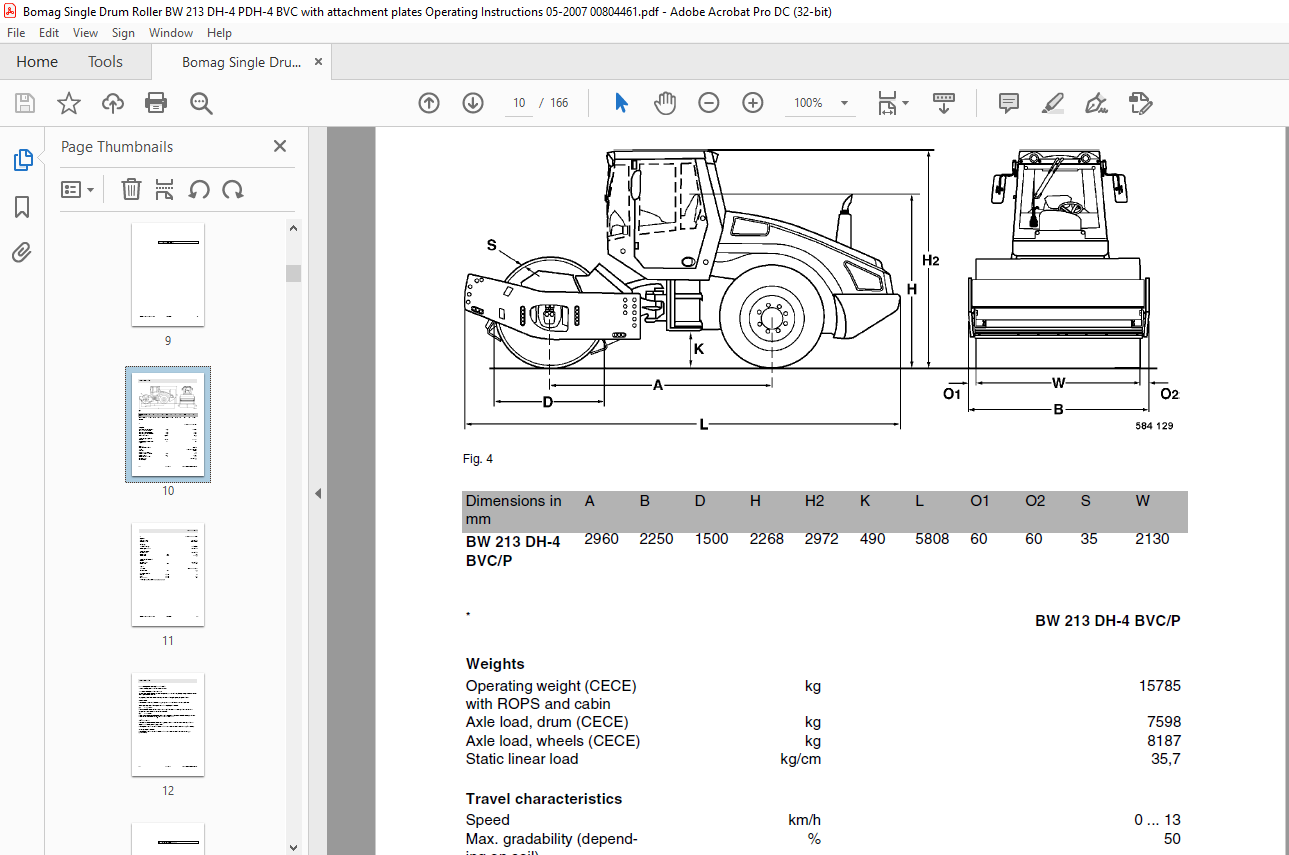Image resolution: width=1289 pixels, height=855 pixels.
Task: Open the fit page width tool
Action: tap(886, 103)
